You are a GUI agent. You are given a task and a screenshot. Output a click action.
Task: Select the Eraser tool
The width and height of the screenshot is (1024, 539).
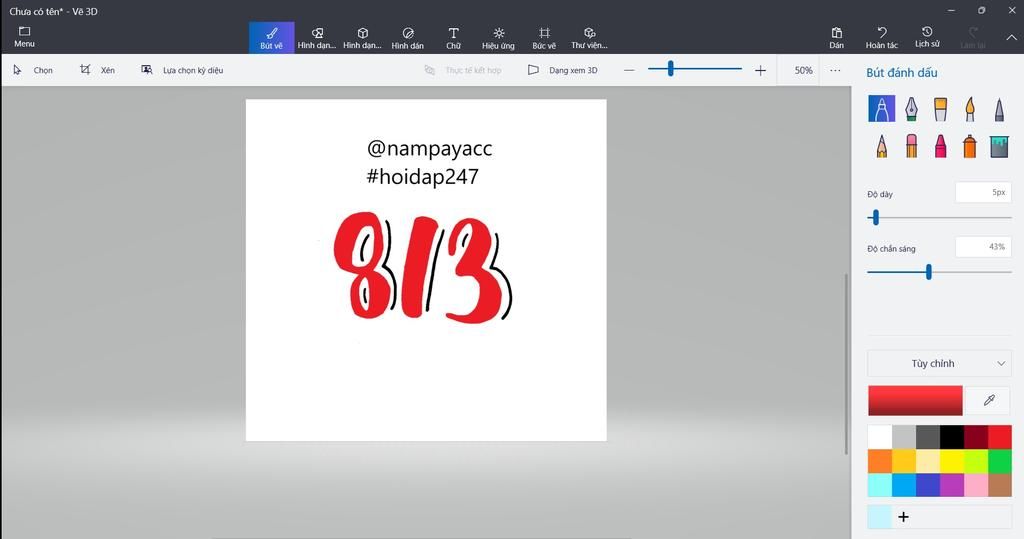pyautogui.click(x=911, y=146)
